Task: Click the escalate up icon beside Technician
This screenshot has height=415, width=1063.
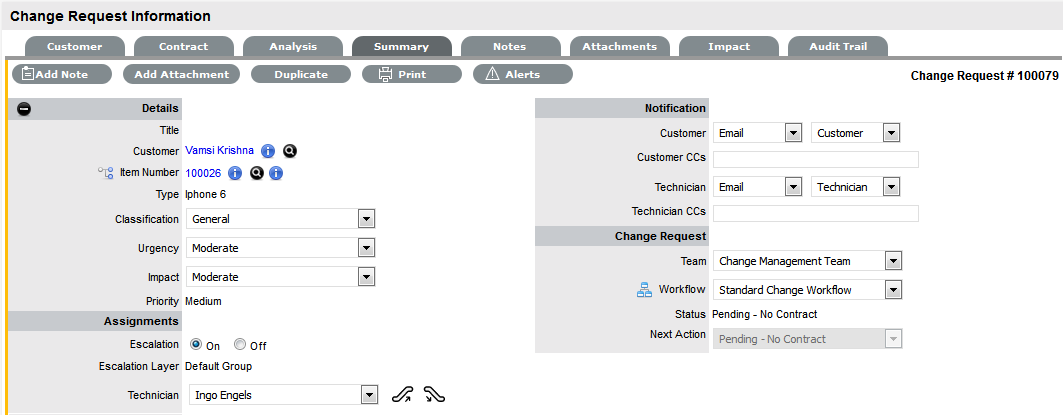Action: coord(402,395)
